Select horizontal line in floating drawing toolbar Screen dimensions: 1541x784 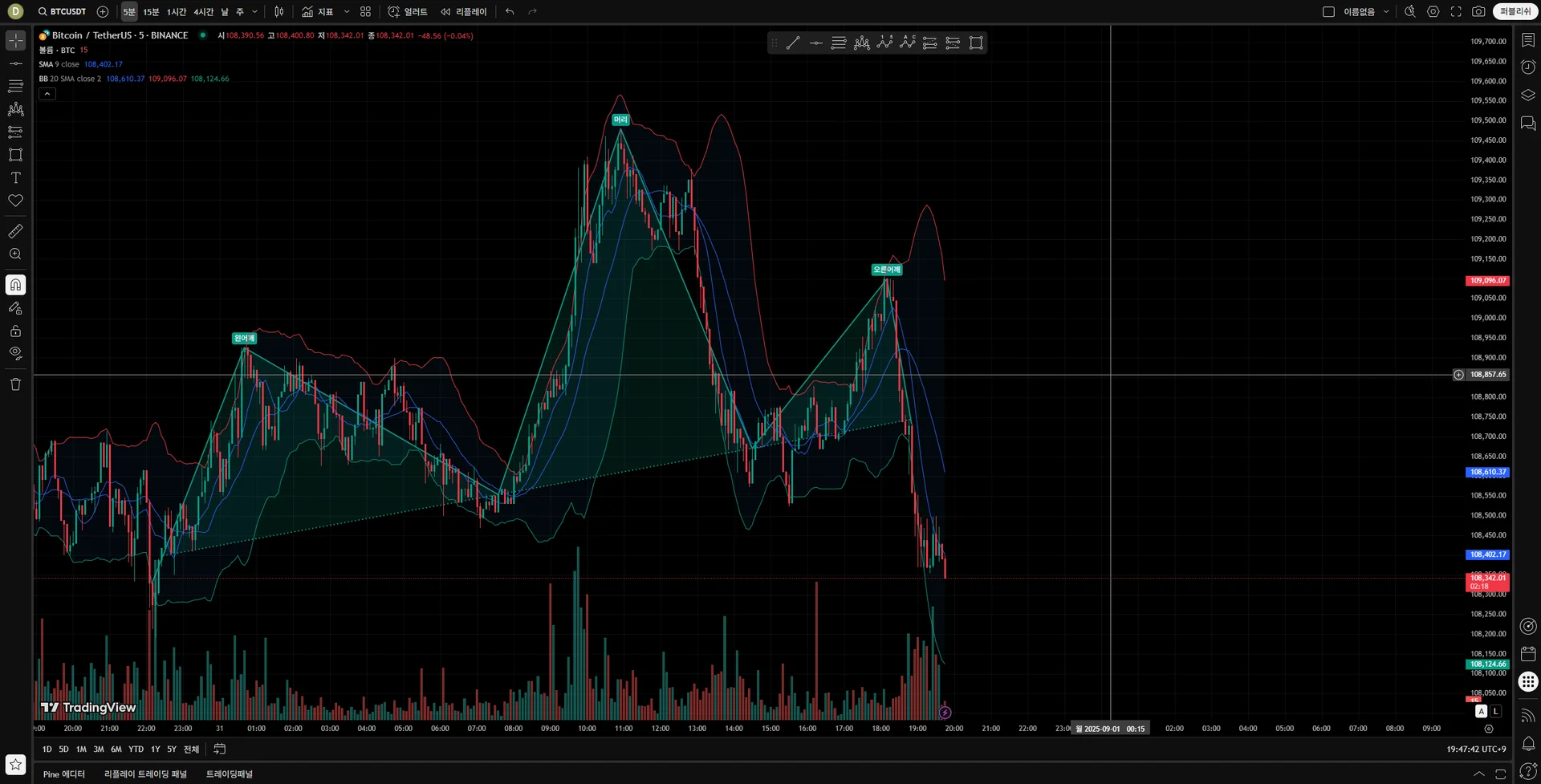click(x=816, y=43)
